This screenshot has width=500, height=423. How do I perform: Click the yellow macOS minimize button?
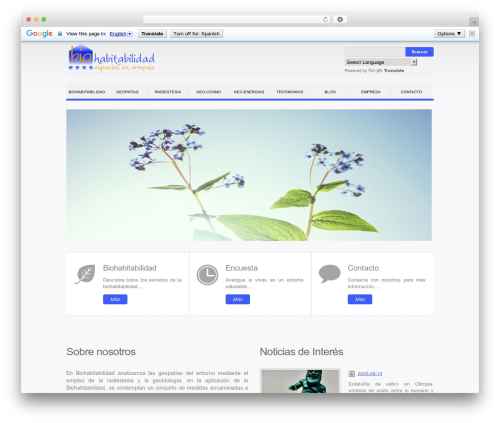coord(36,20)
